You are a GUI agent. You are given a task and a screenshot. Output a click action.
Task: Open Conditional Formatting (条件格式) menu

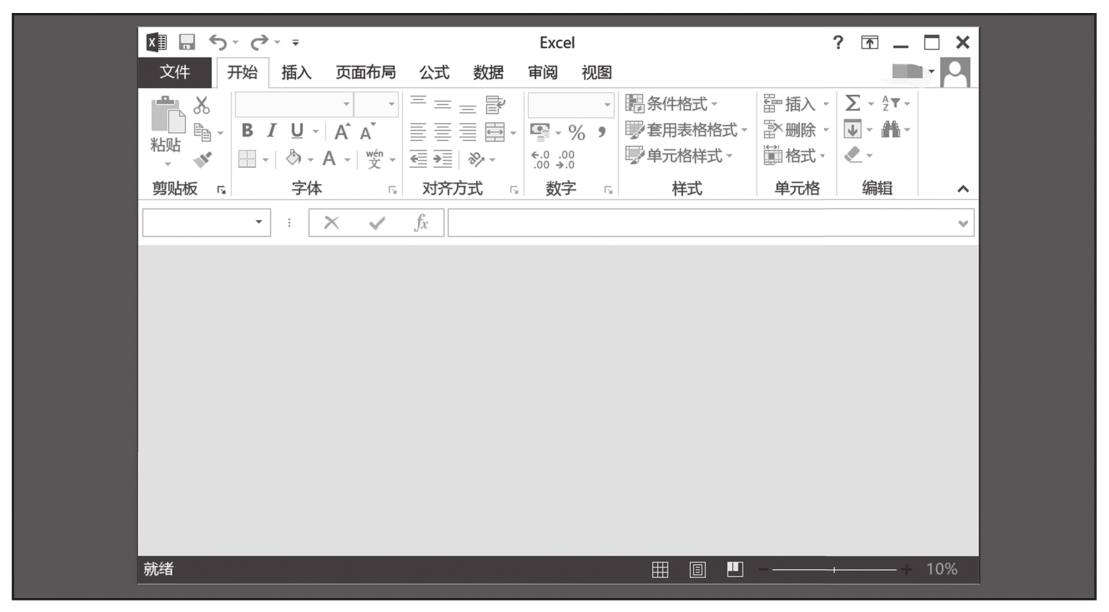pyautogui.click(x=671, y=104)
